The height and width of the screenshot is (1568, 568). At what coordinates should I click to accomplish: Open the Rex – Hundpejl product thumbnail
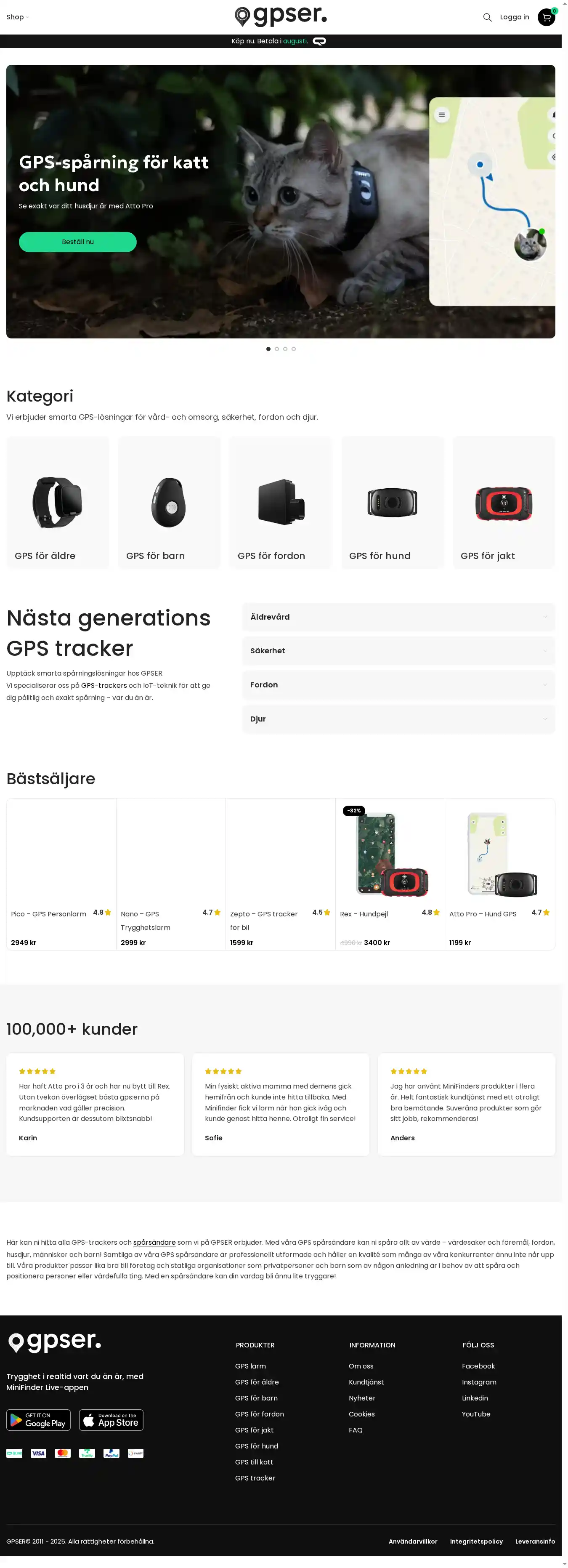point(390,854)
